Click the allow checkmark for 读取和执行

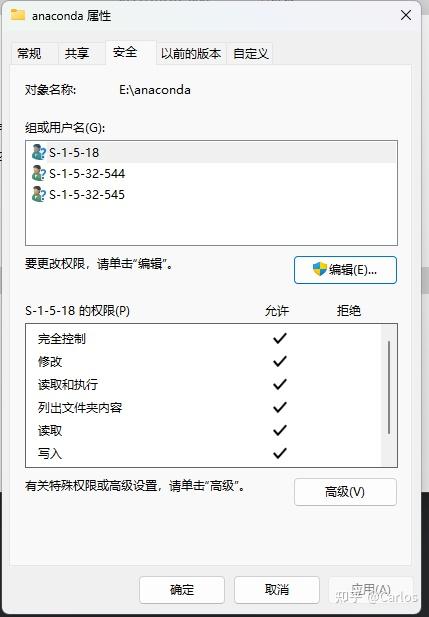pos(279,384)
